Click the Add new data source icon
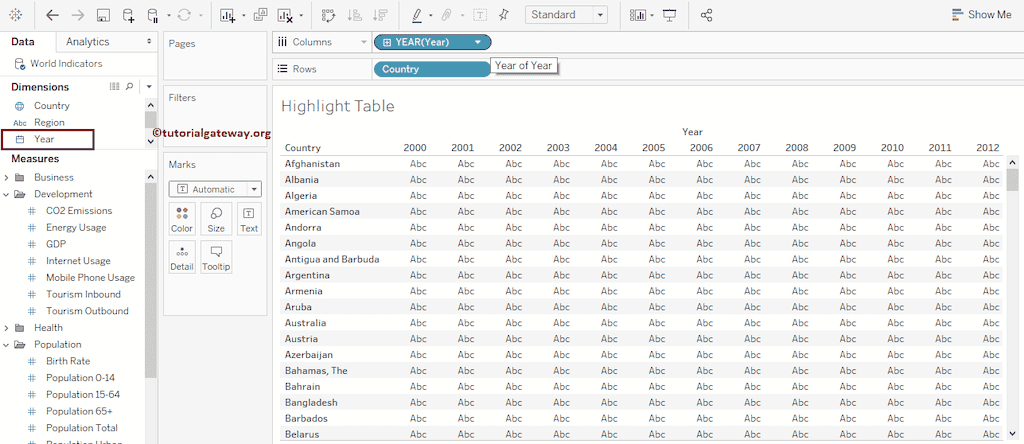 128,15
